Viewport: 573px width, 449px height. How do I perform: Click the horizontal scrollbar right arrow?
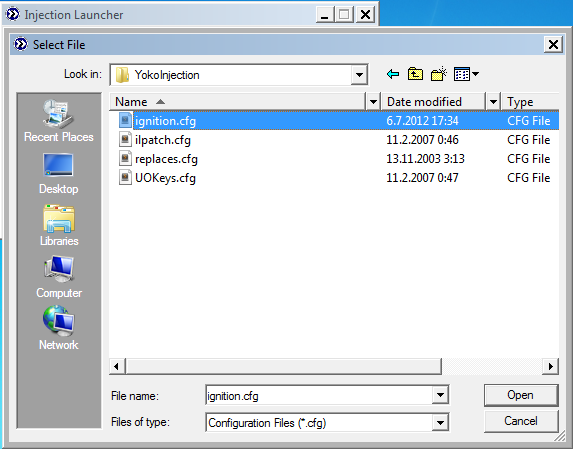click(550, 366)
